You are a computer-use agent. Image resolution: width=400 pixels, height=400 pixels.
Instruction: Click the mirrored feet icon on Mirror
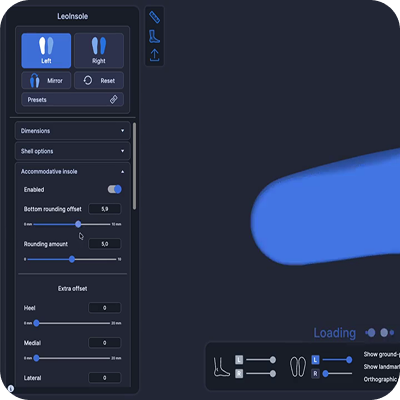(x=35, y=80)
